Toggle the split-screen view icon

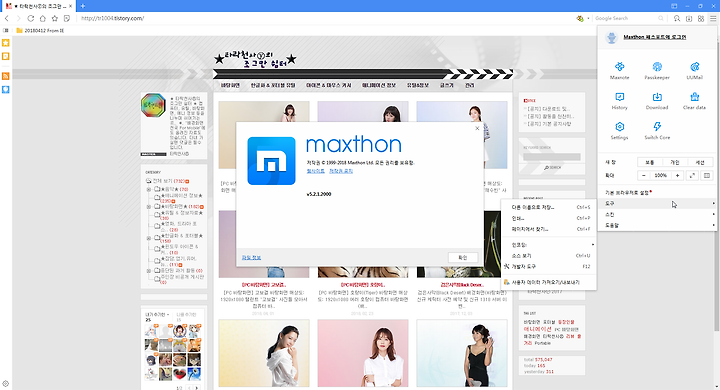[x=707, y=175]
